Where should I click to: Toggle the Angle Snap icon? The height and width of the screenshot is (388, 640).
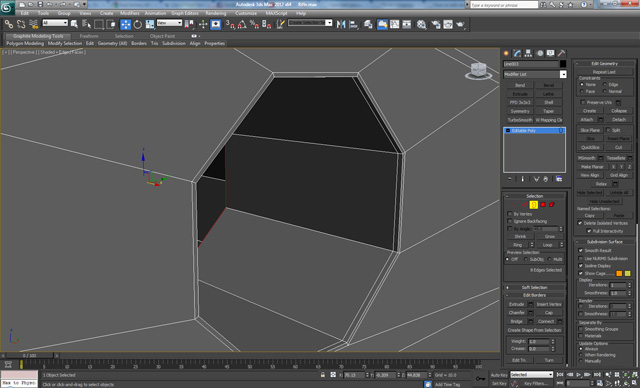[242, 24]
